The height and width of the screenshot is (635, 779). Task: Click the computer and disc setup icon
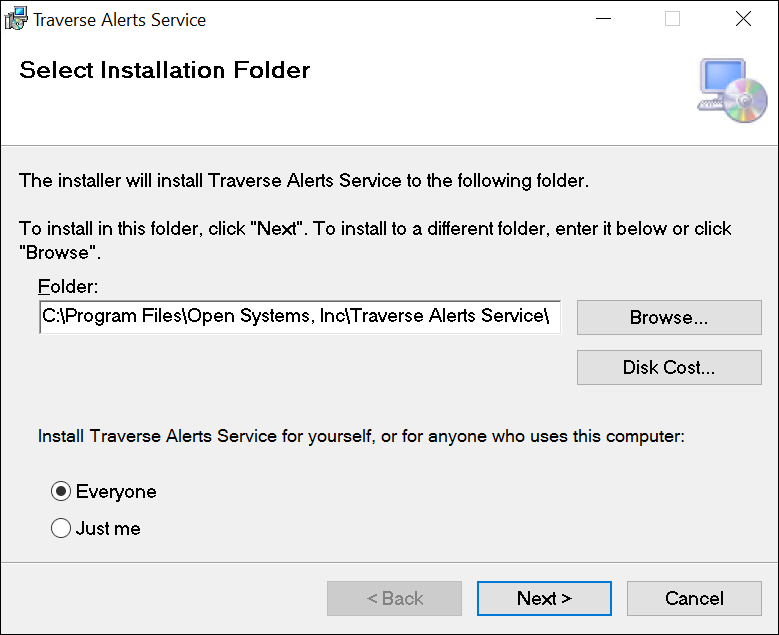[732, 90]
